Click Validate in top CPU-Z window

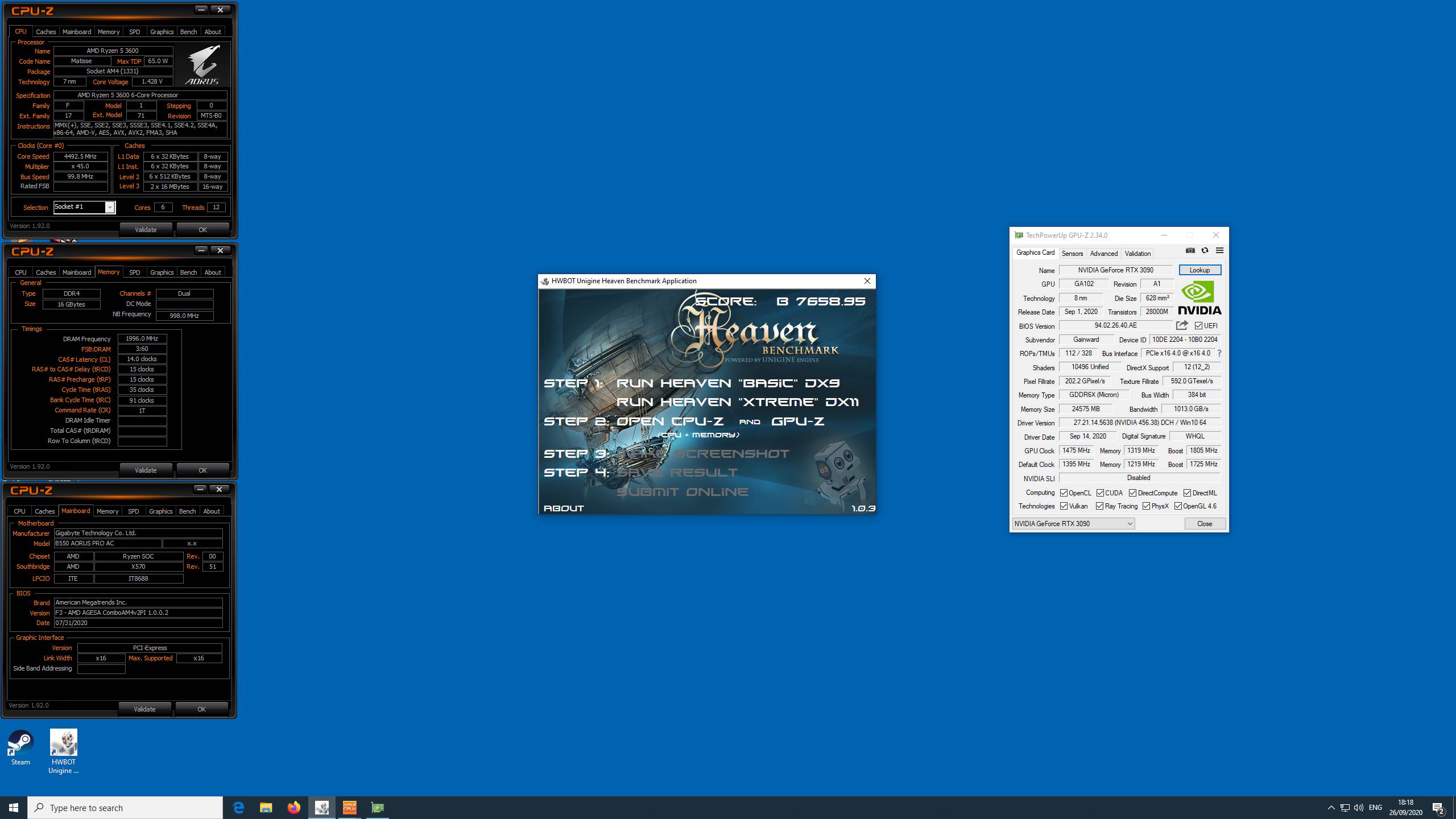(146, 230)
